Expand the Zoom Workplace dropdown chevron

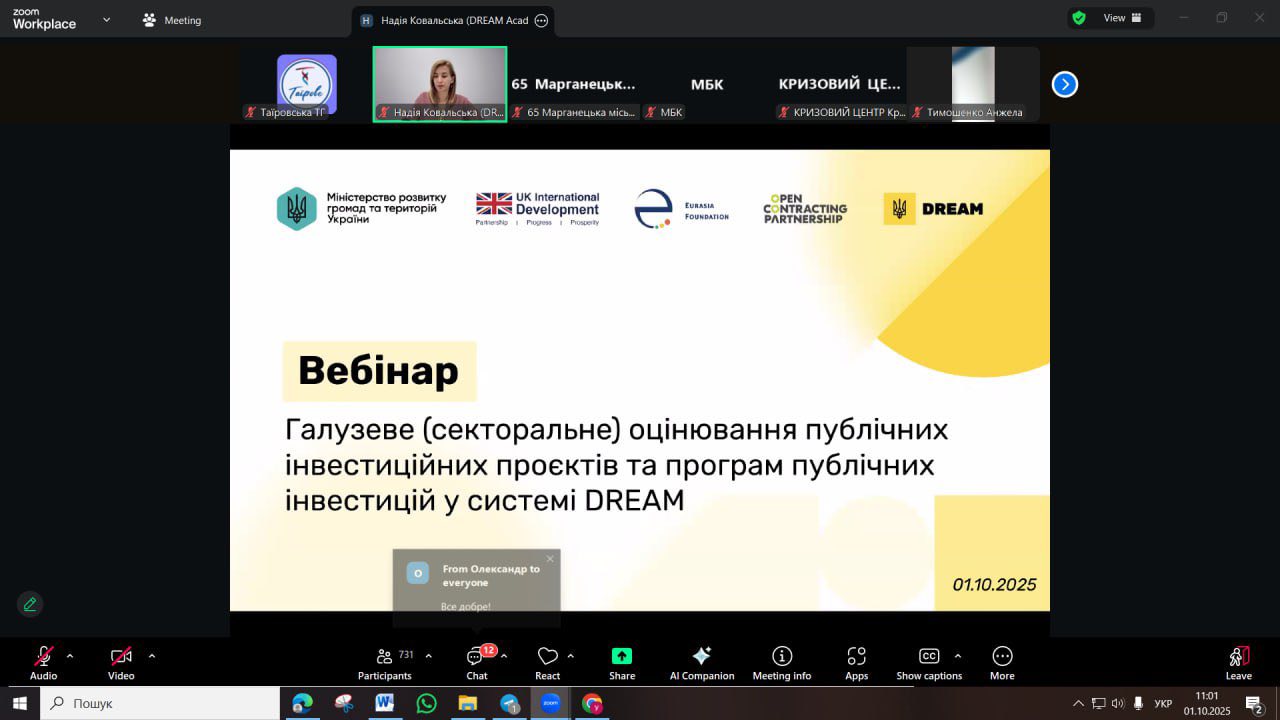106,19
